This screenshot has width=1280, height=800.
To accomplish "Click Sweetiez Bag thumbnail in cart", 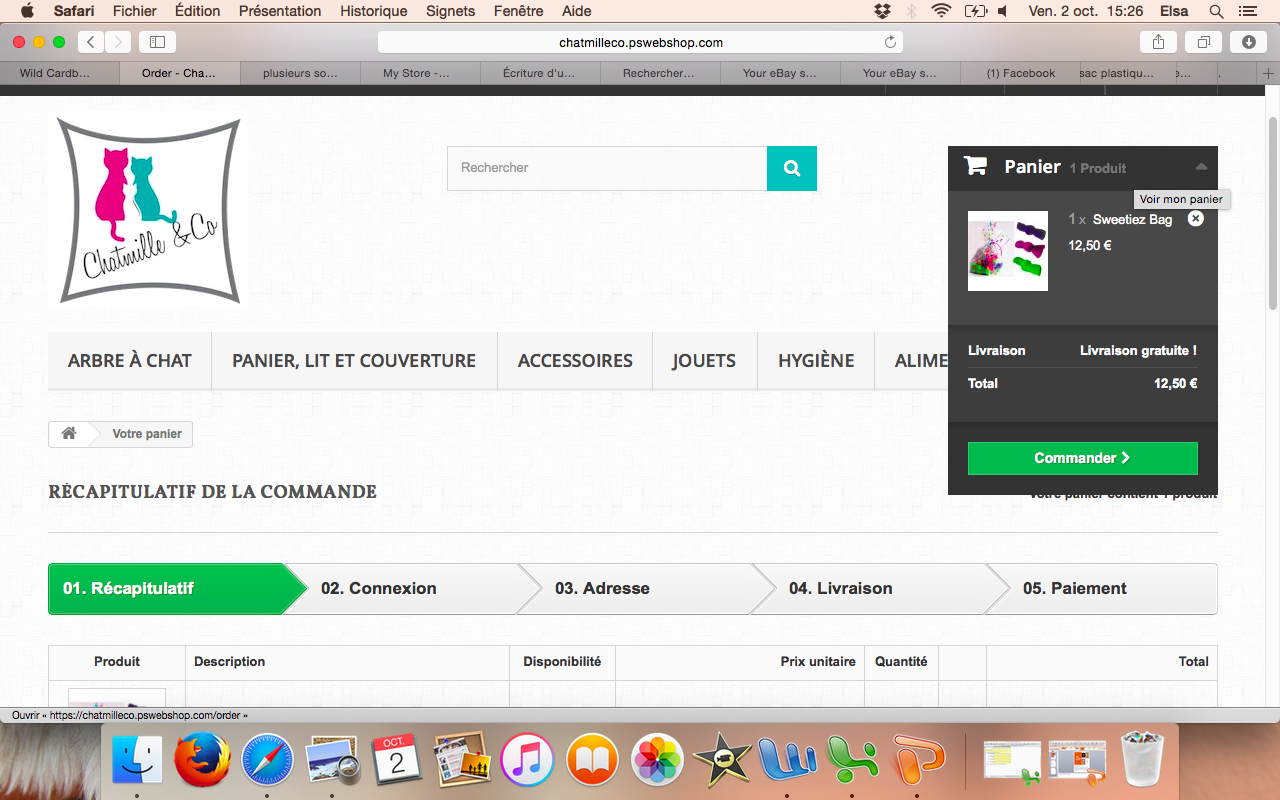I will 1008,251.
